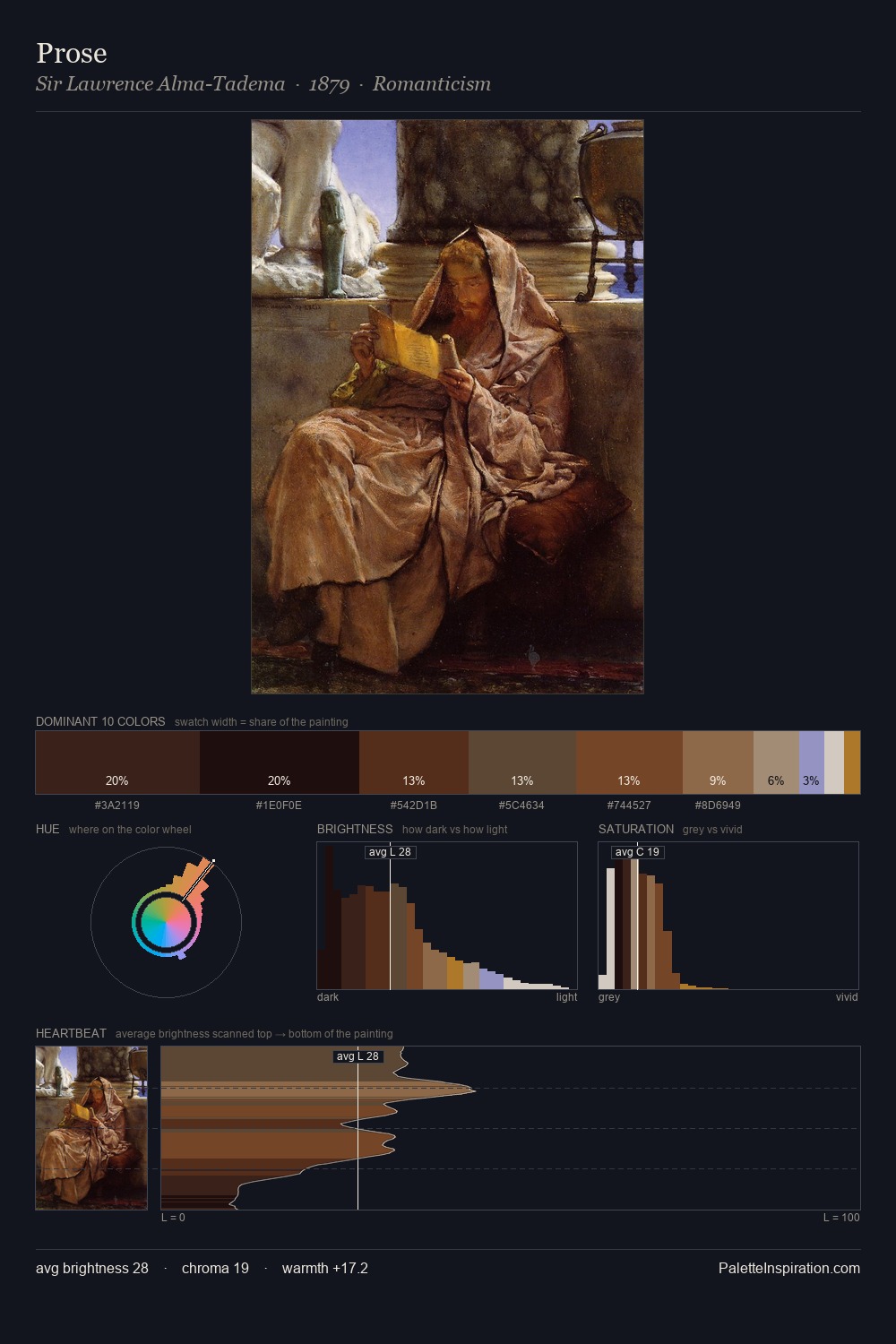Image resolution: width=896 pixels, height=1344 pixels.
Task: Click the #8D6949 tan swatch labeled 9%
Action: [x=718, y=762]
